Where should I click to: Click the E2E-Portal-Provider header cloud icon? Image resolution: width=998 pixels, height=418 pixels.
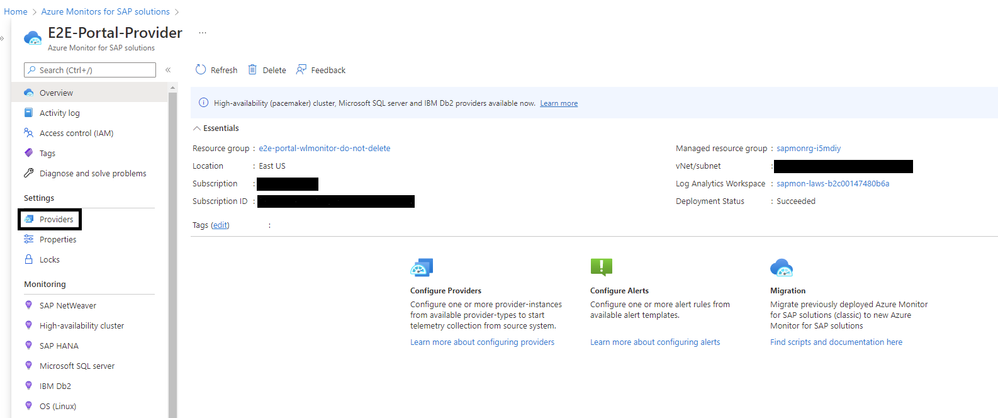(32, 38)
